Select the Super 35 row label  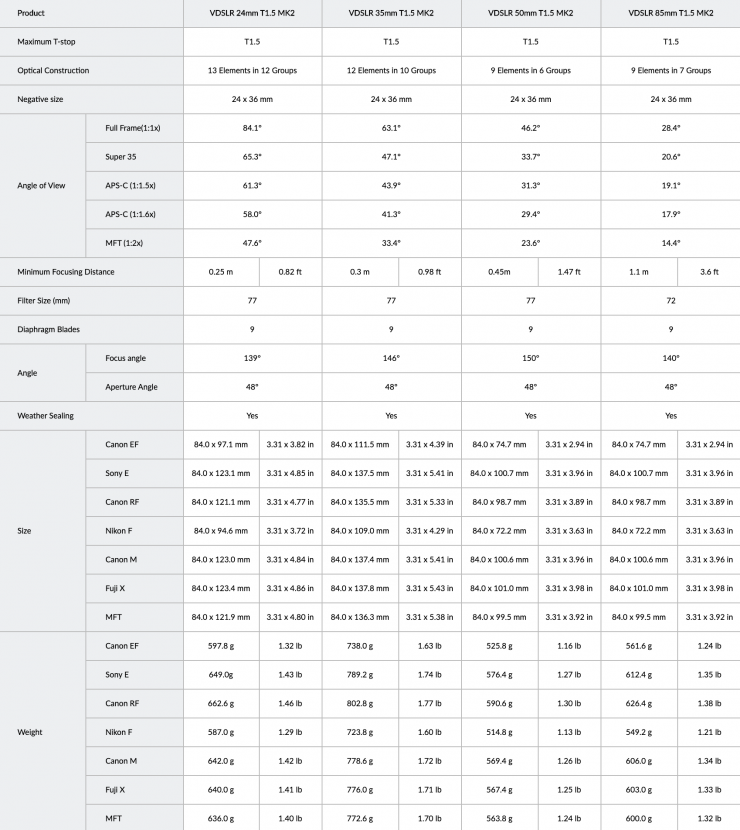tap(122, 157)
